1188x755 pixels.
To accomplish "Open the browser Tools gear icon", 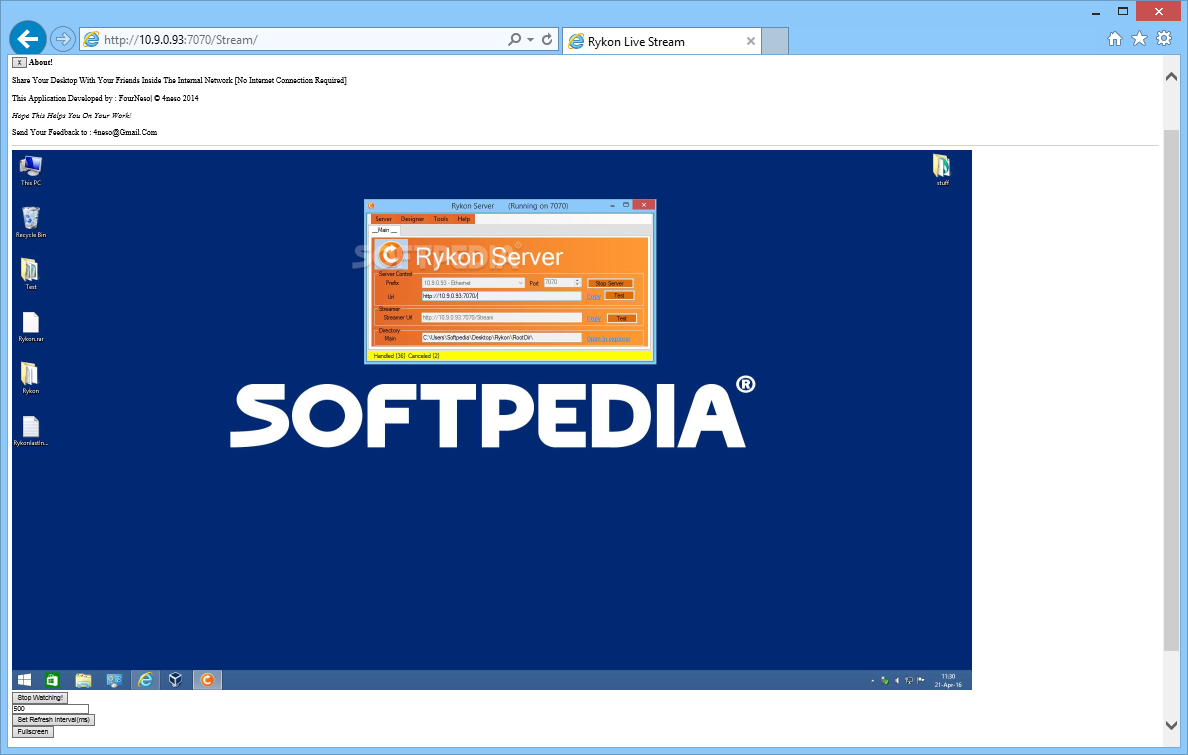I will coord(1164,39).
